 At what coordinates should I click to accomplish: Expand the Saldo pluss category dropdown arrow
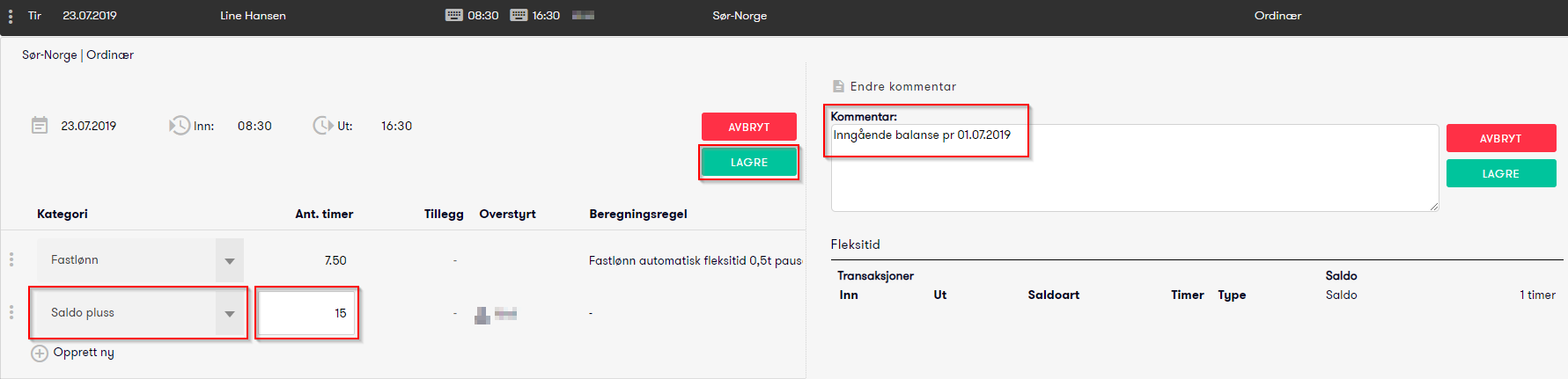[230, 313]
